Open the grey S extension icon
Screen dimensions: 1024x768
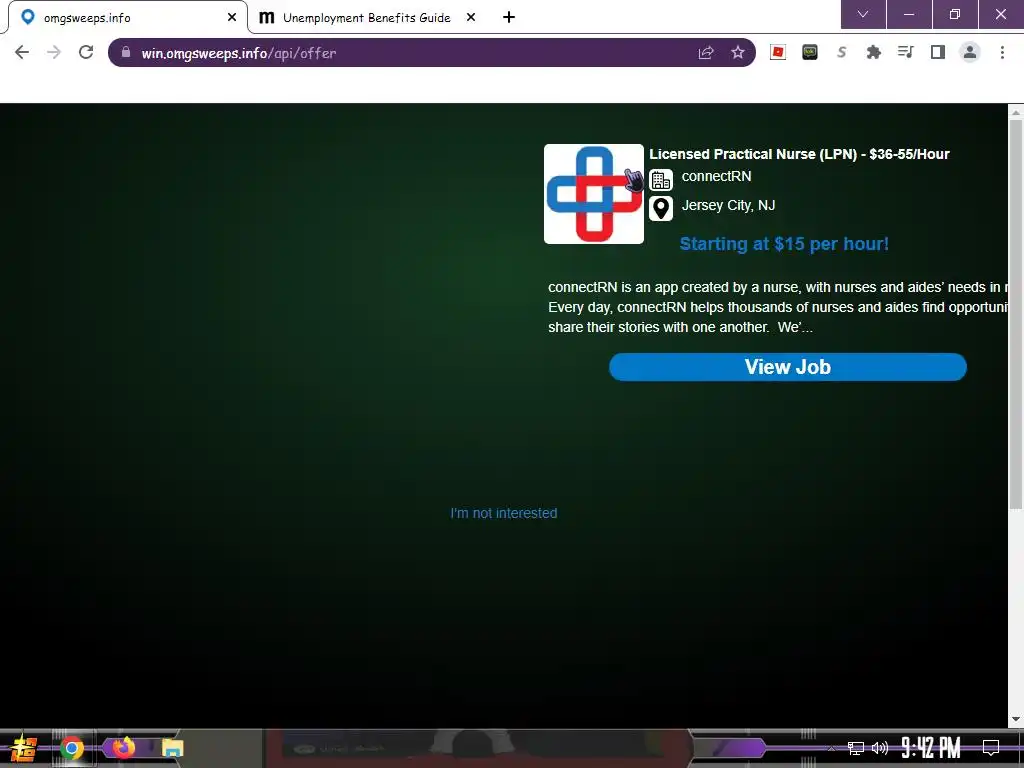pyautogui.click(x=842, y=52)
